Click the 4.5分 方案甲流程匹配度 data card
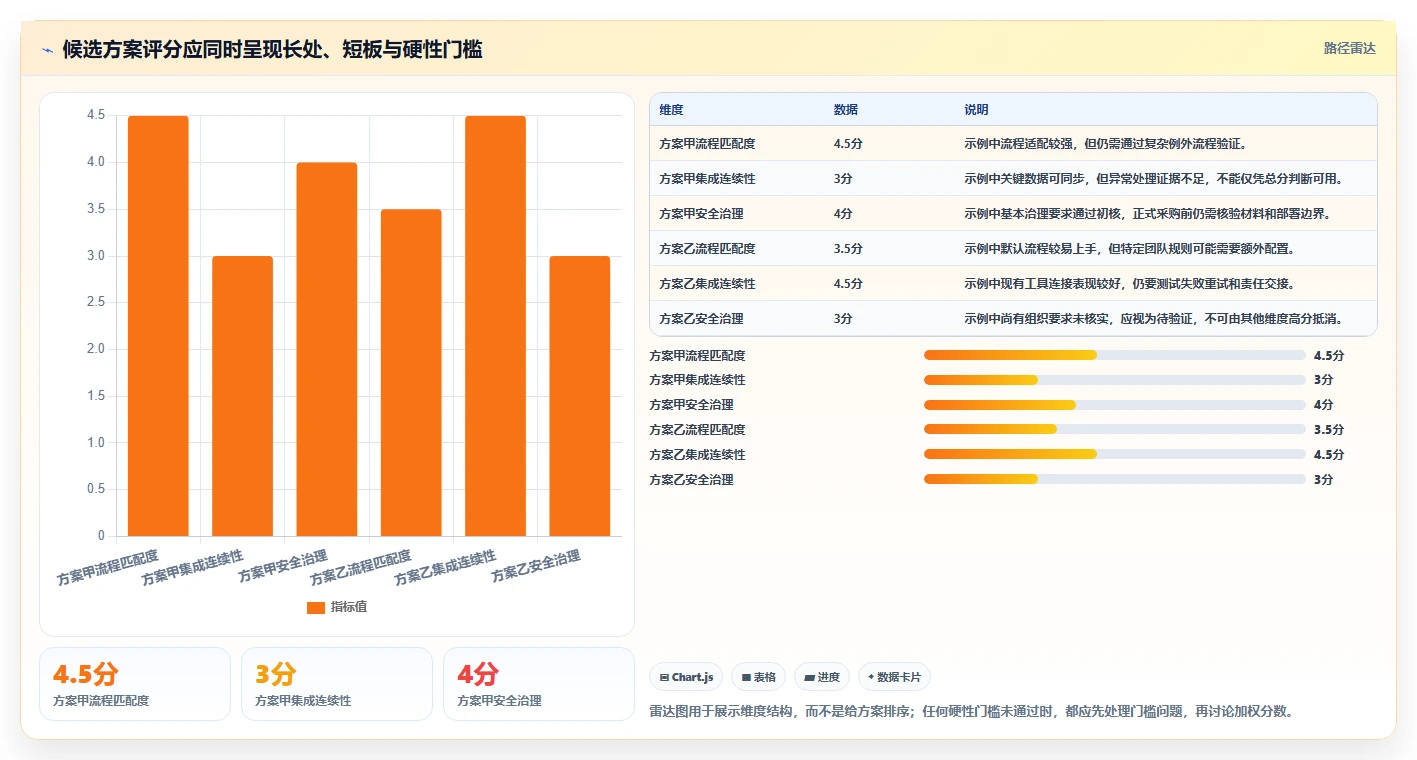 coord(135,684)
